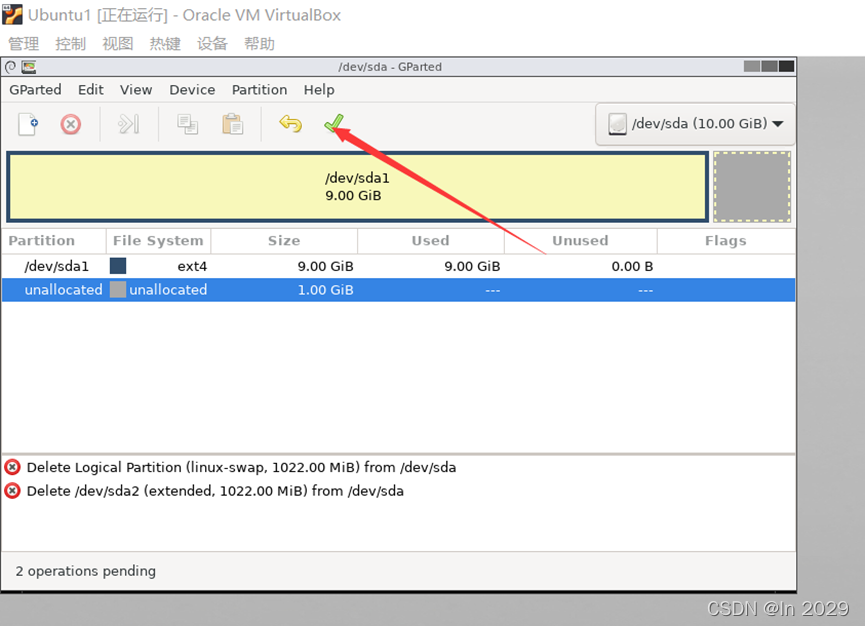Image resolution: width=865 pixels, height=626 pixels.
Task: Open the Partition menu
Action: click(259, 90)
